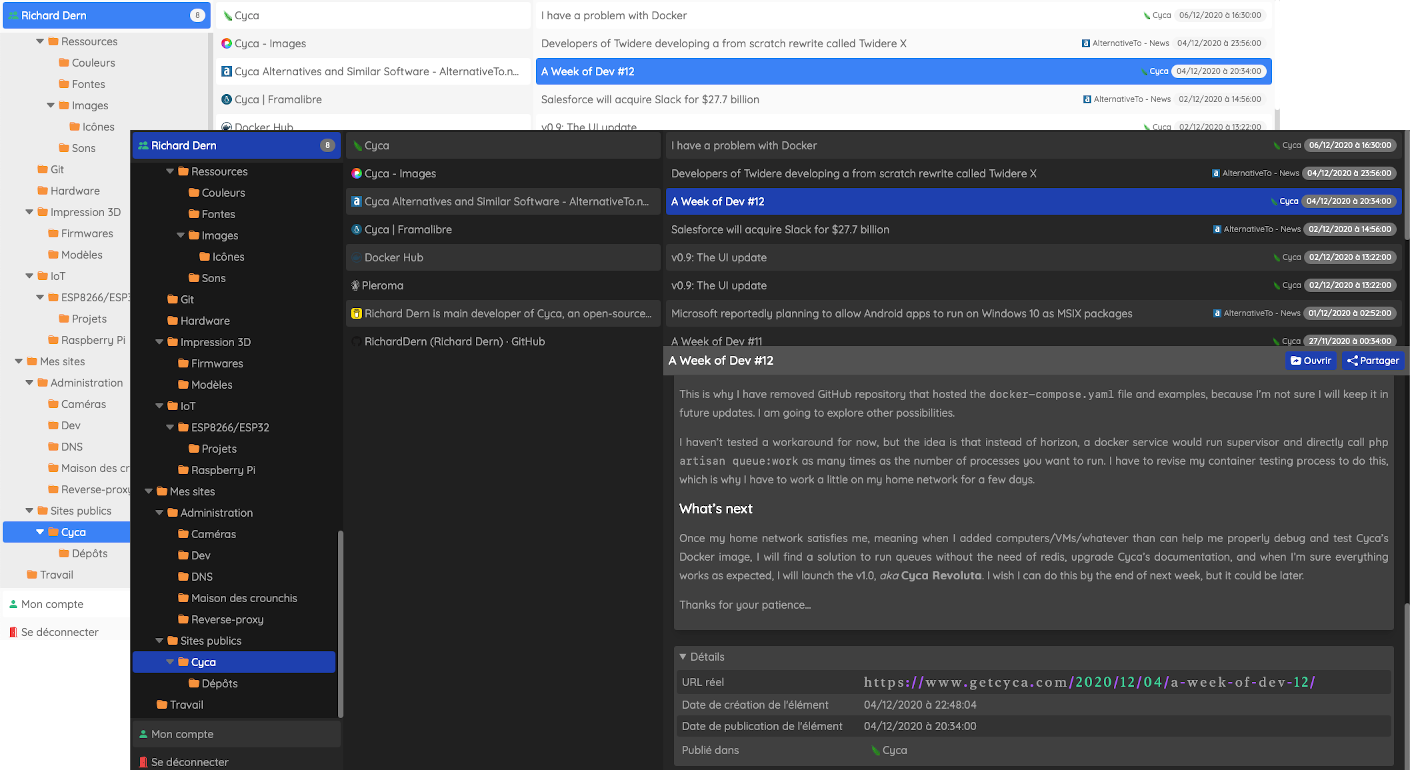The width and height of the screenshot is (1410, 770).
Task: Collapse Images folder in dark window
Action: click(181, 236)
